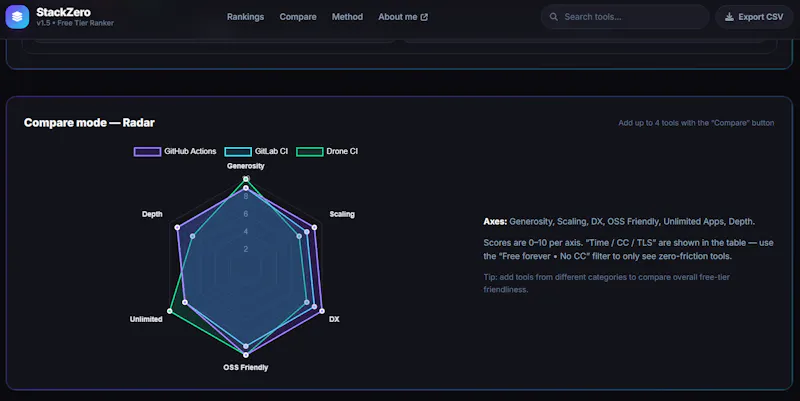Click the Unlimited axis label
Viewport: 800px width, 401px height.
pyautogui.click(x=146, y=319)
